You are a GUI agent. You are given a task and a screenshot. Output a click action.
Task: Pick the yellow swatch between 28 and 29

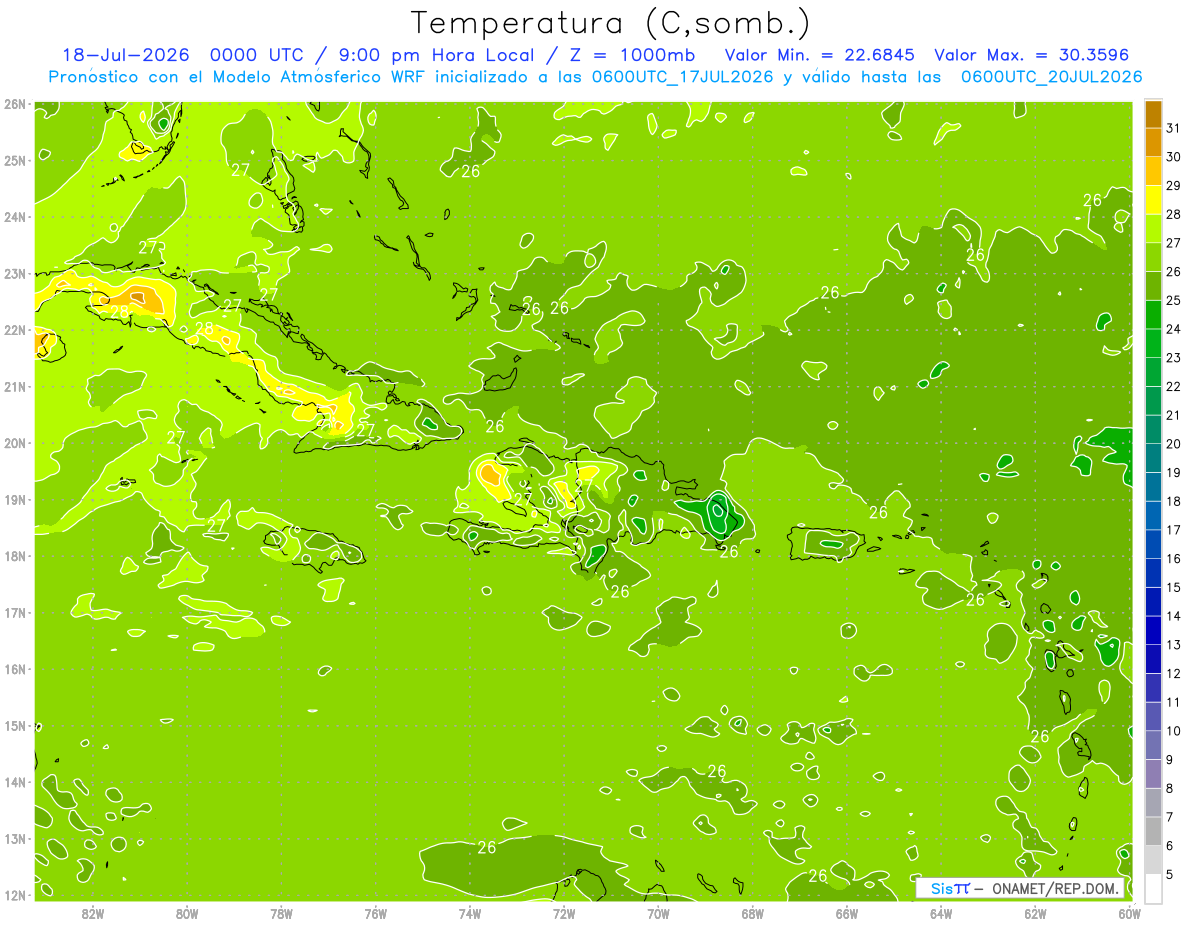pyautogui.click(x=1153, y=200)
